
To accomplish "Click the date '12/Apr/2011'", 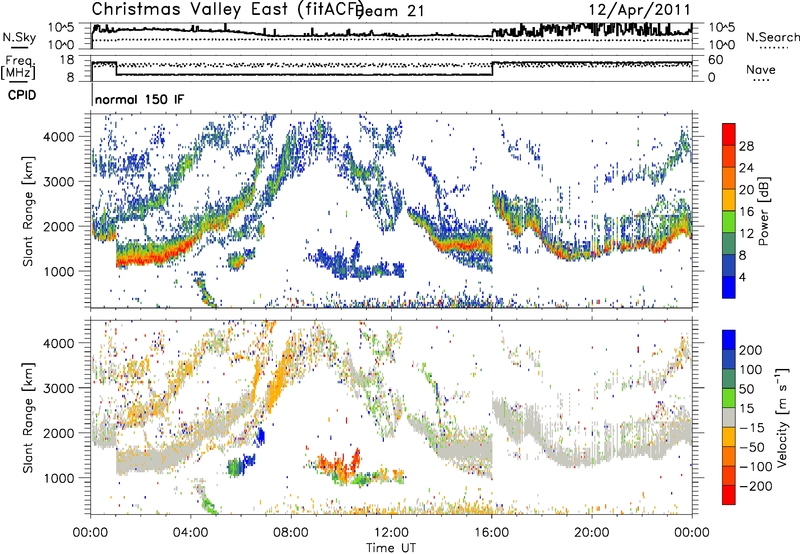I will click(639, 9).
